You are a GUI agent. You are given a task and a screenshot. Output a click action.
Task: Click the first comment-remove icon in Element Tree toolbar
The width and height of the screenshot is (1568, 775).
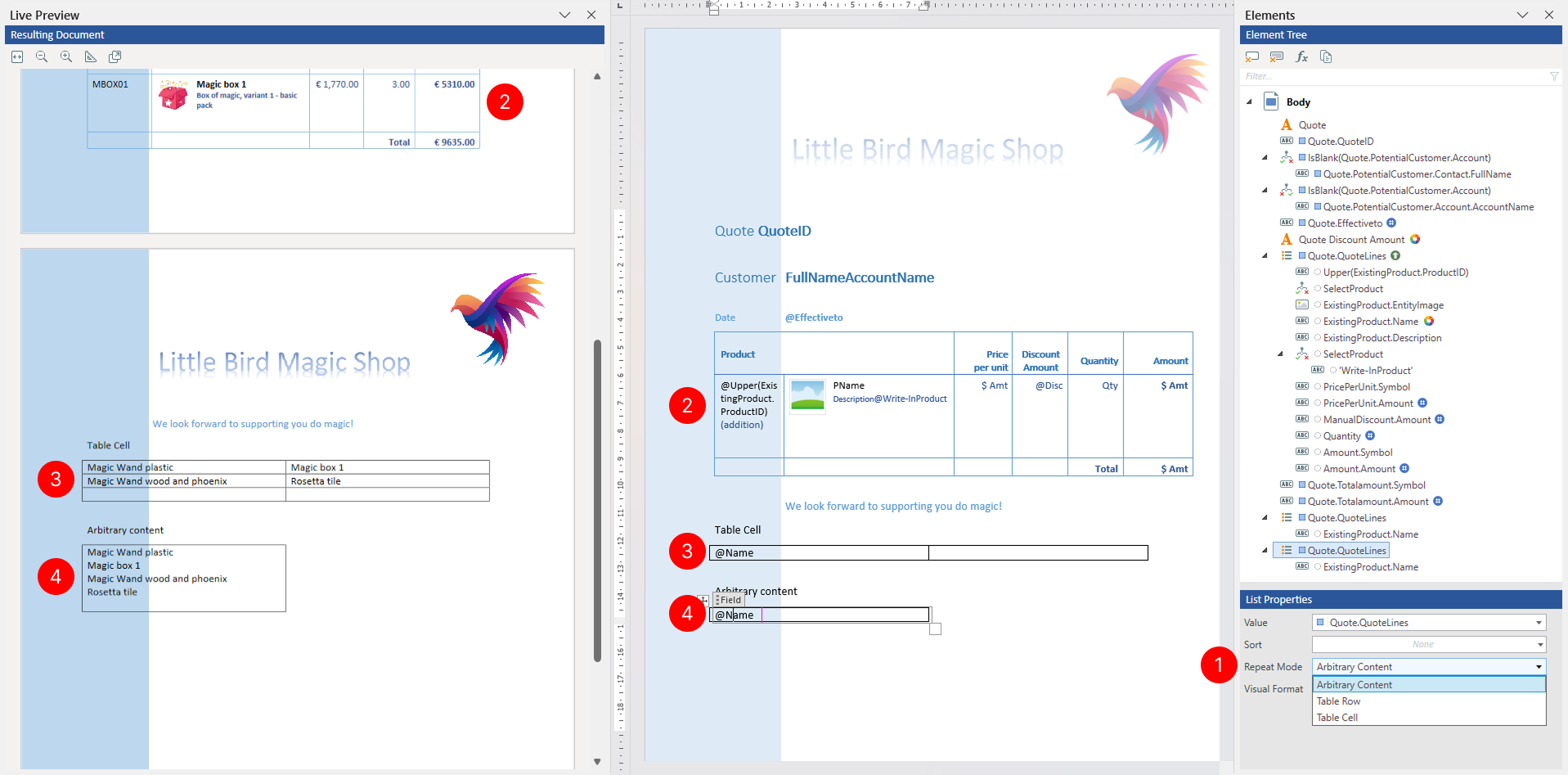point(1252,56)
